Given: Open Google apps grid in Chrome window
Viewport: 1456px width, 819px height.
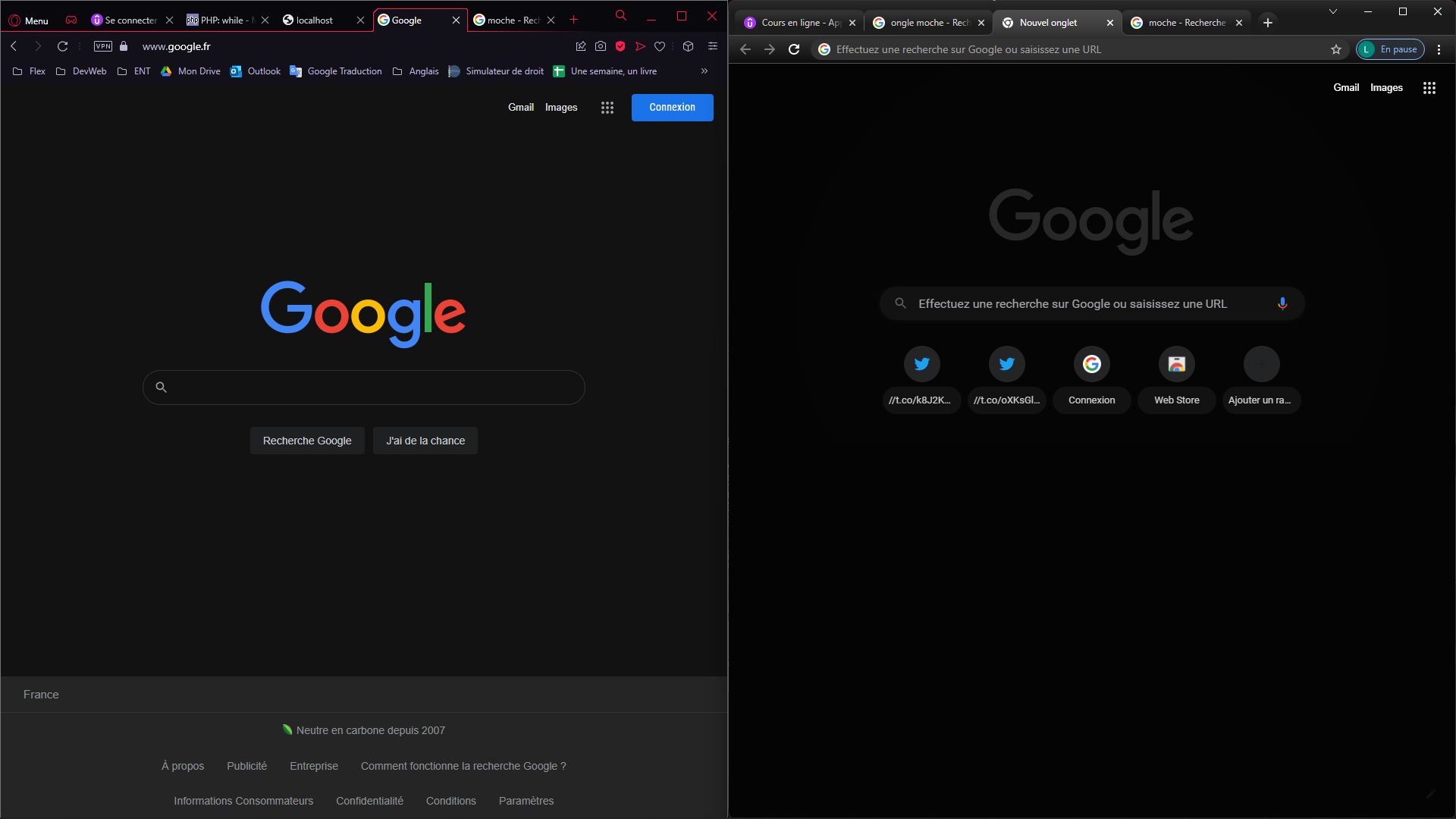Looking at the screenshot, I should [x=1429, y=88].
